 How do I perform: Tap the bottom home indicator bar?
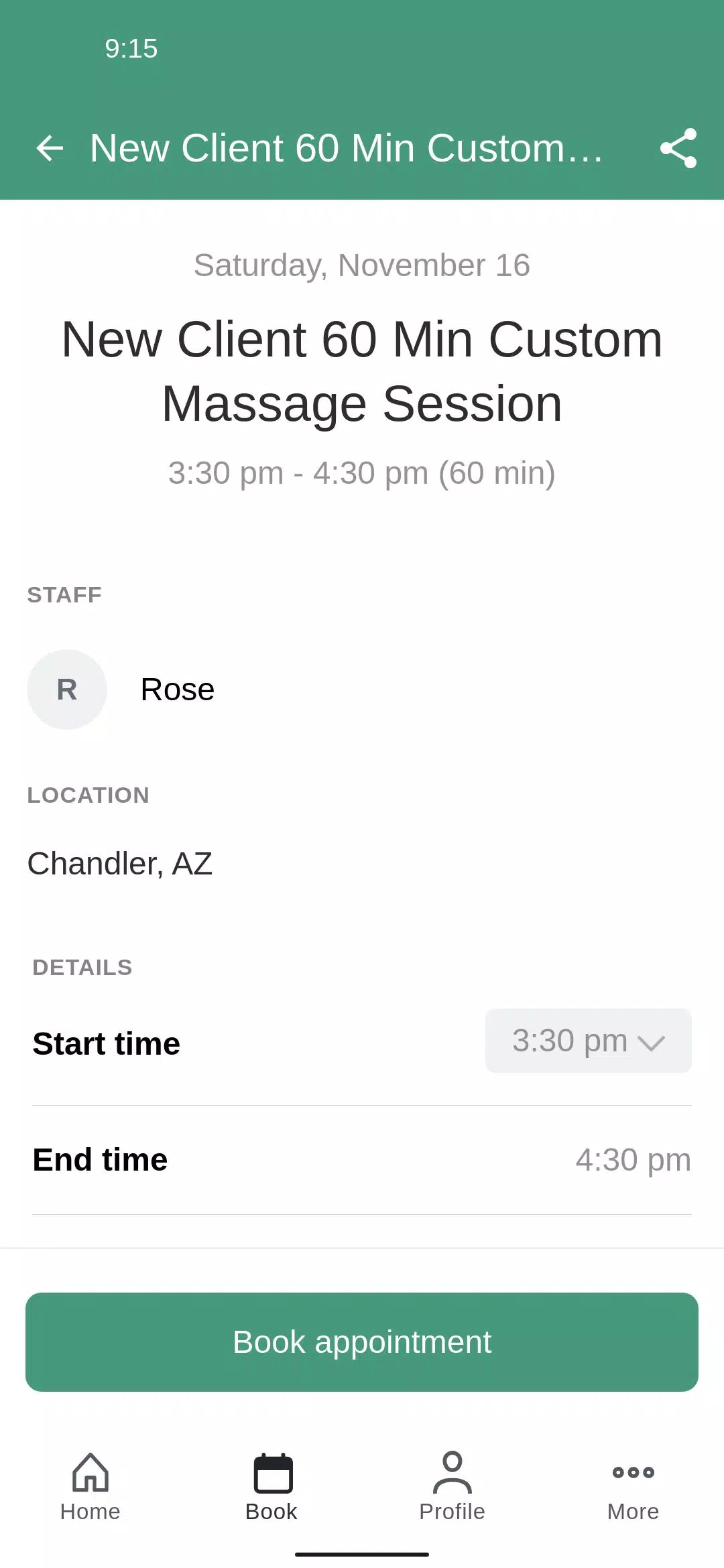tap(362, 1554)
